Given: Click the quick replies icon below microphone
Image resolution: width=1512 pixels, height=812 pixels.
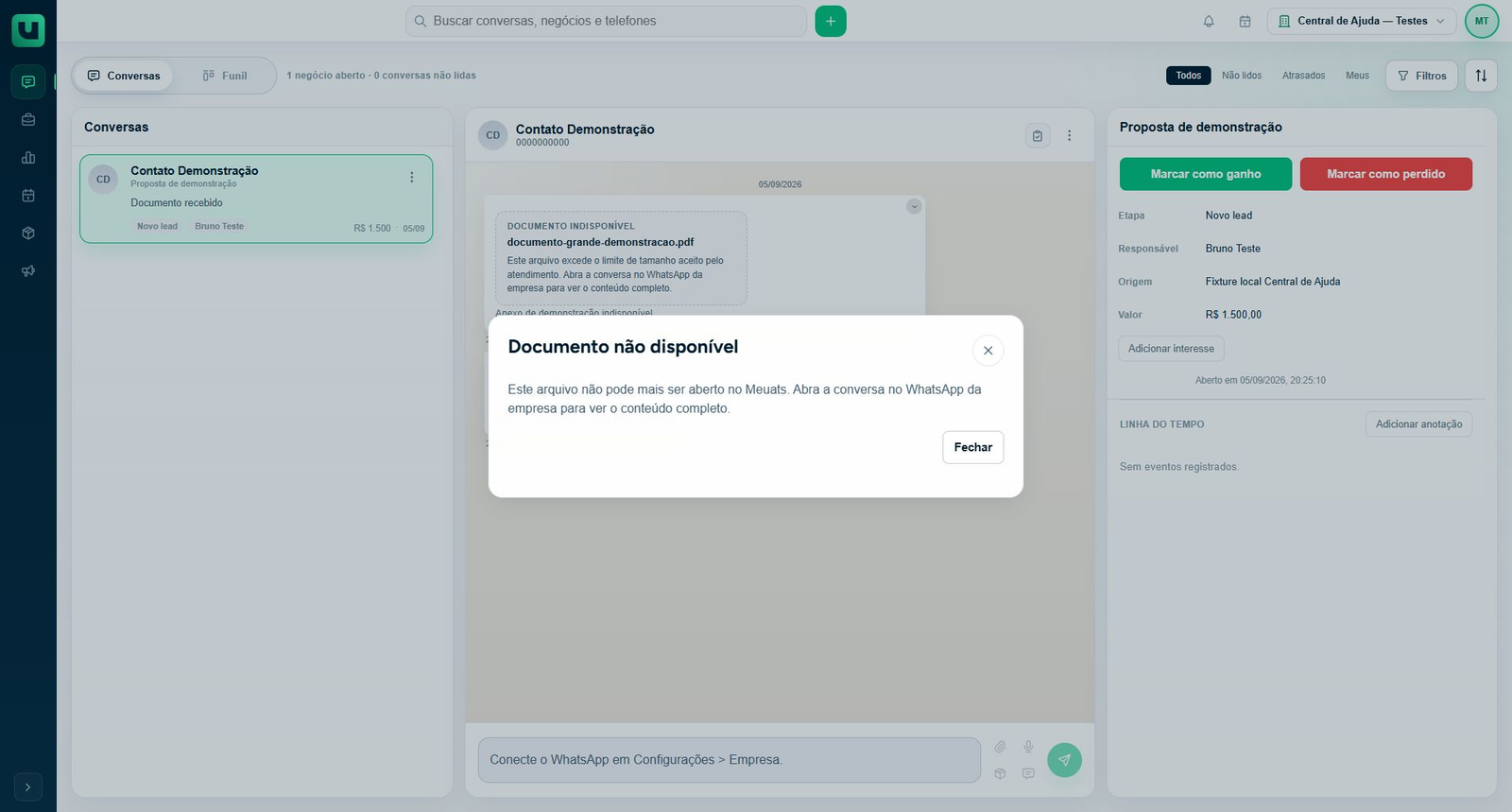Looking at the screenshot, I should coord(1028,773).
